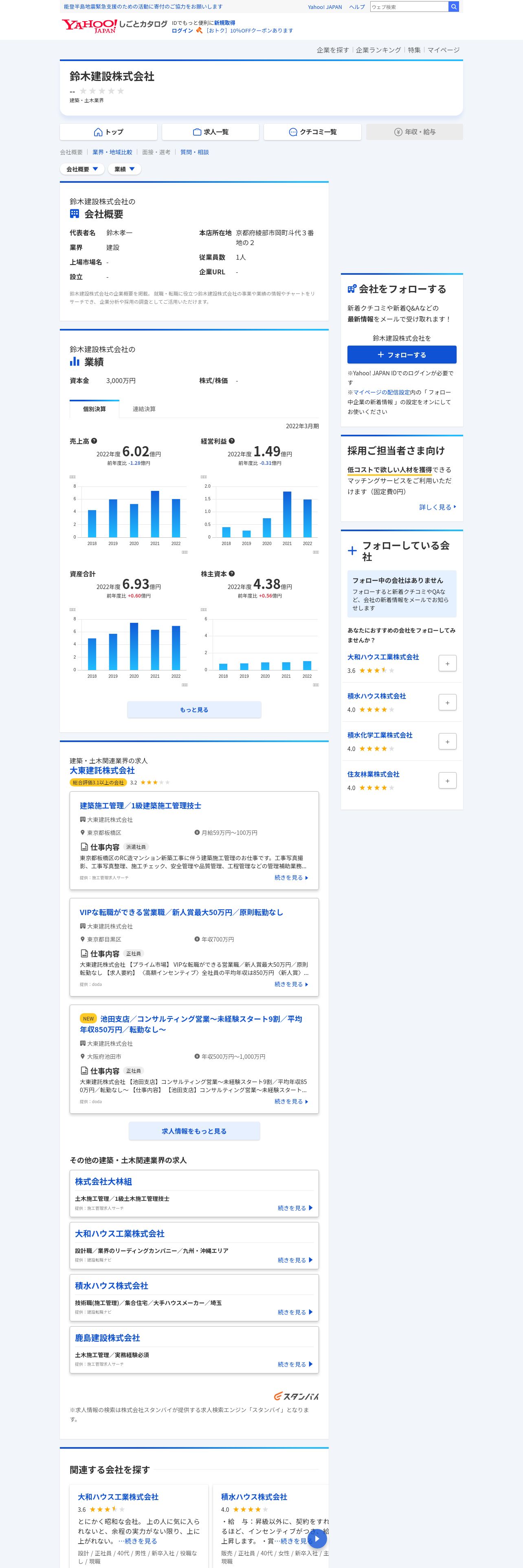Click the web search magnifier button

454,7
